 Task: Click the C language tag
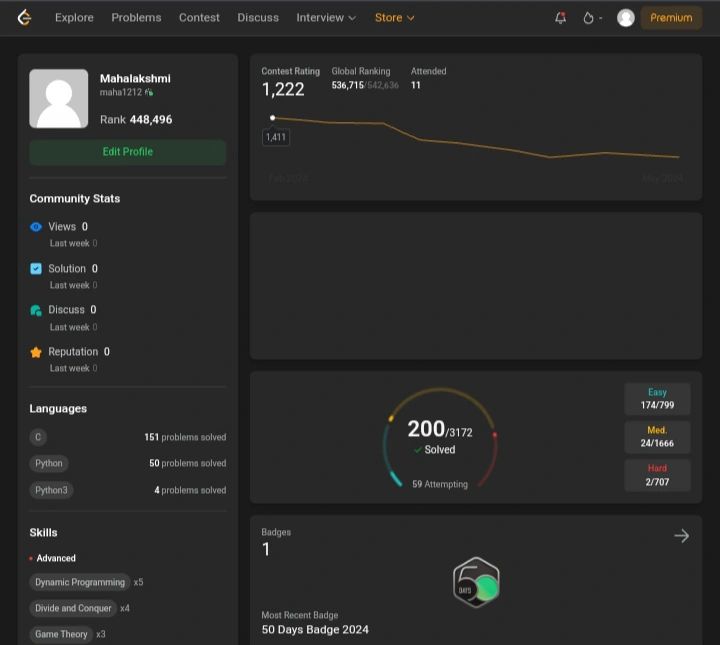pos(38,437)
